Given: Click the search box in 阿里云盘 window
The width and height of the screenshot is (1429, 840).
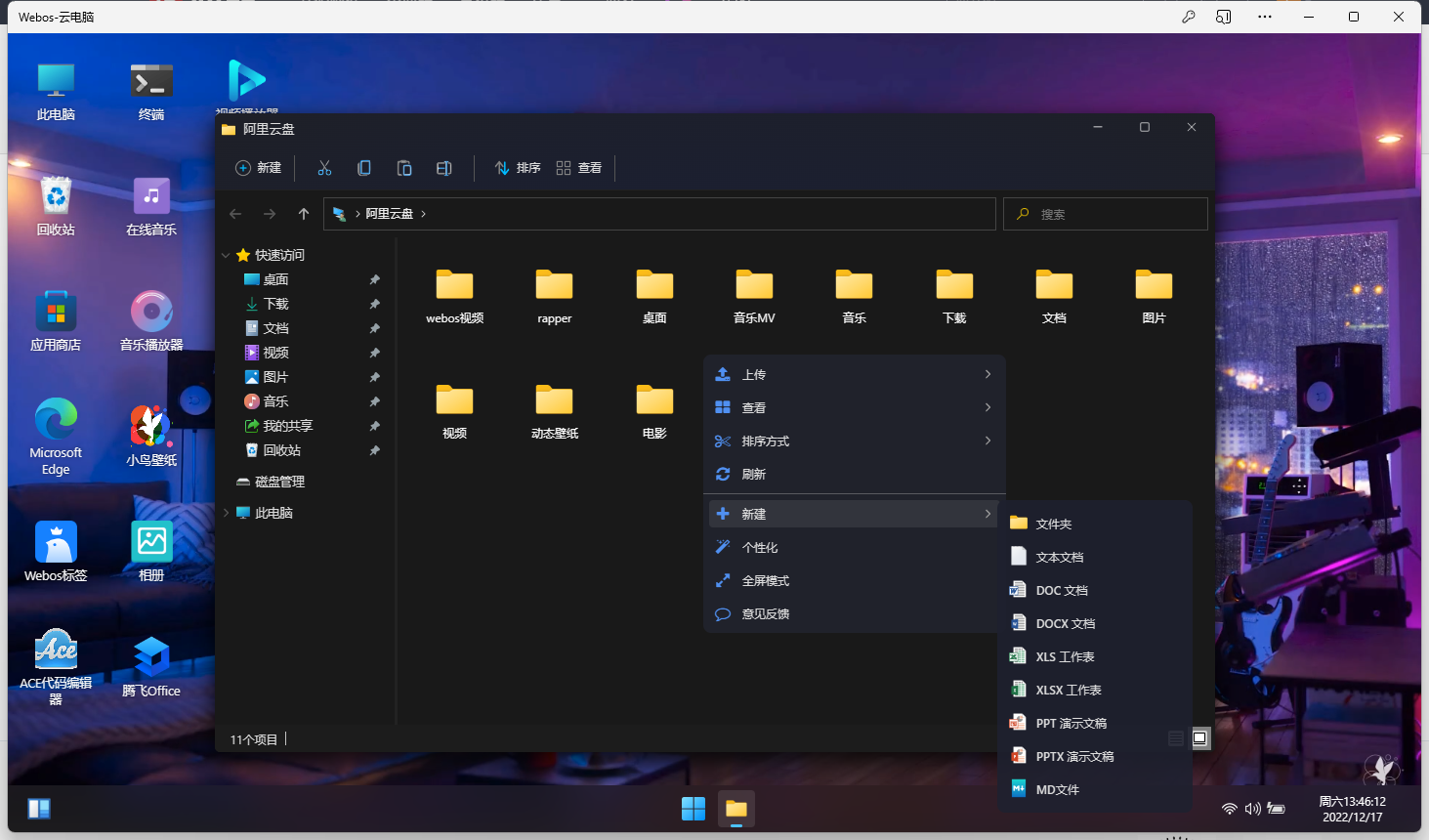Looking at the screenshot, I should (1106, 214).
